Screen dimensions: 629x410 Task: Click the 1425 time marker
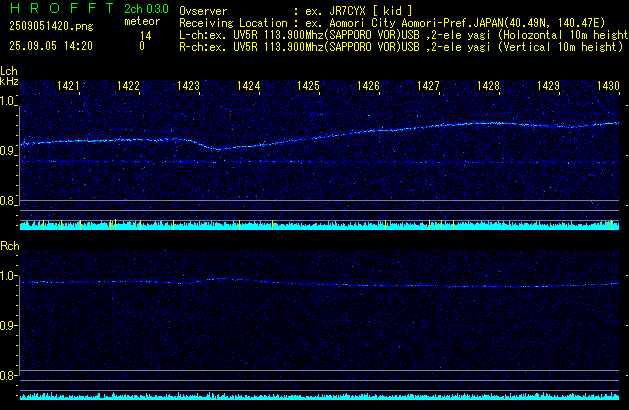pyautogui.click(x=308, y=86)
